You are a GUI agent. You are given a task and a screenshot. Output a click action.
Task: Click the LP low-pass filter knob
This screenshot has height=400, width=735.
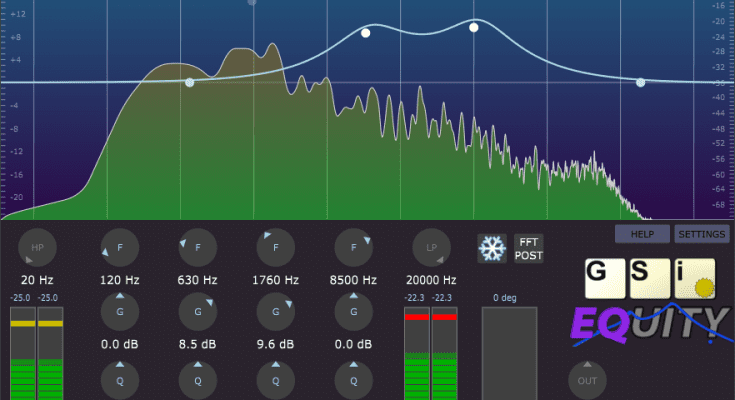click(431, 247)
